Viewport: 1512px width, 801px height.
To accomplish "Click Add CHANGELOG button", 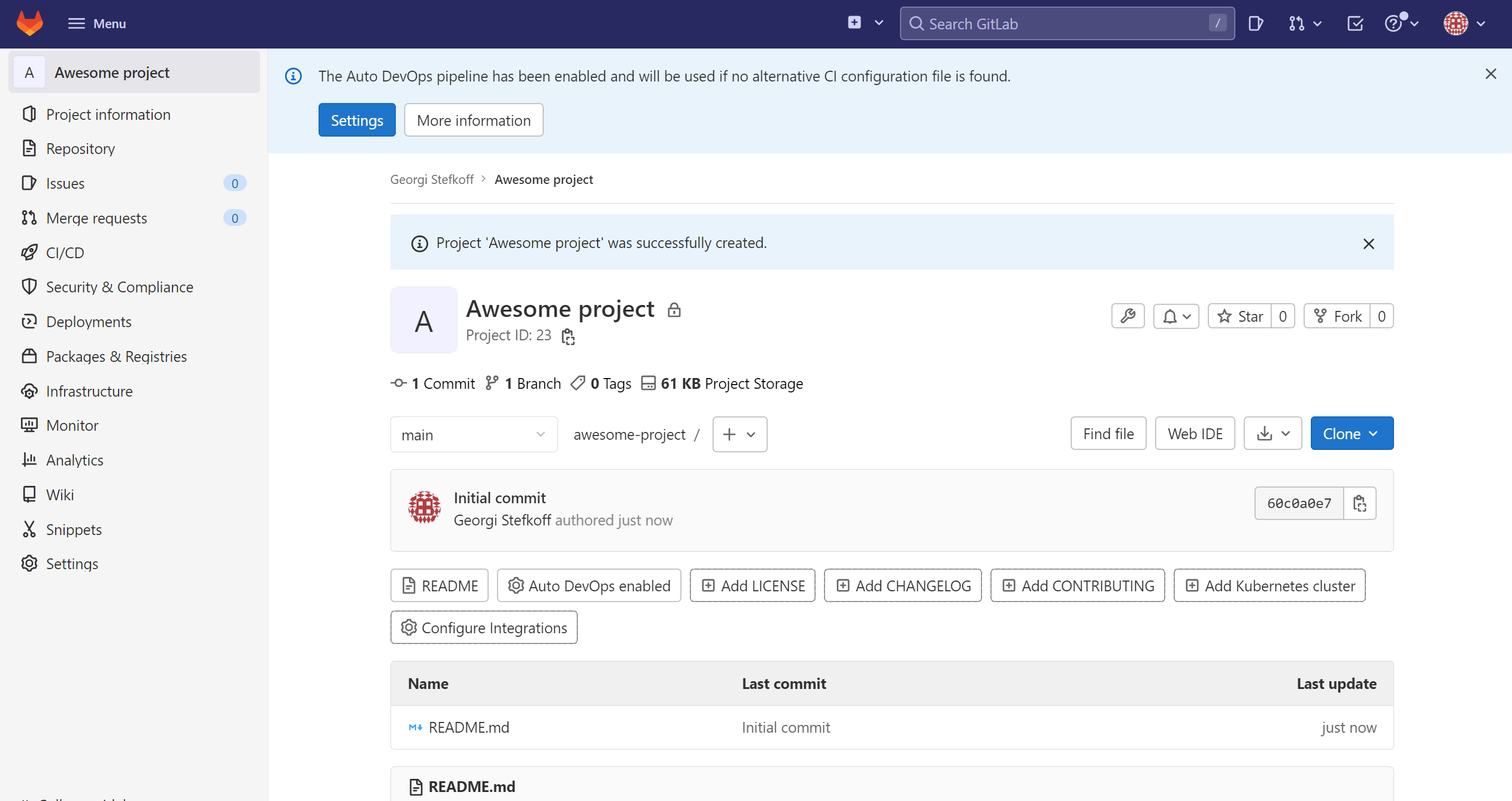I will click(903, 585).
